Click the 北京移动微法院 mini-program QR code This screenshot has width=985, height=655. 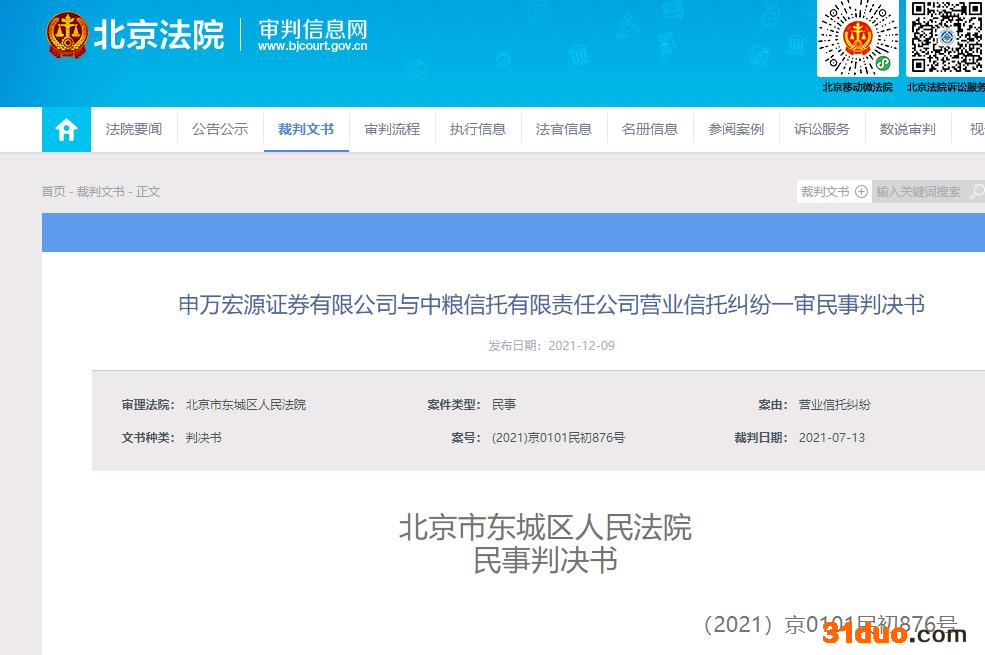[x=857, y=40]
